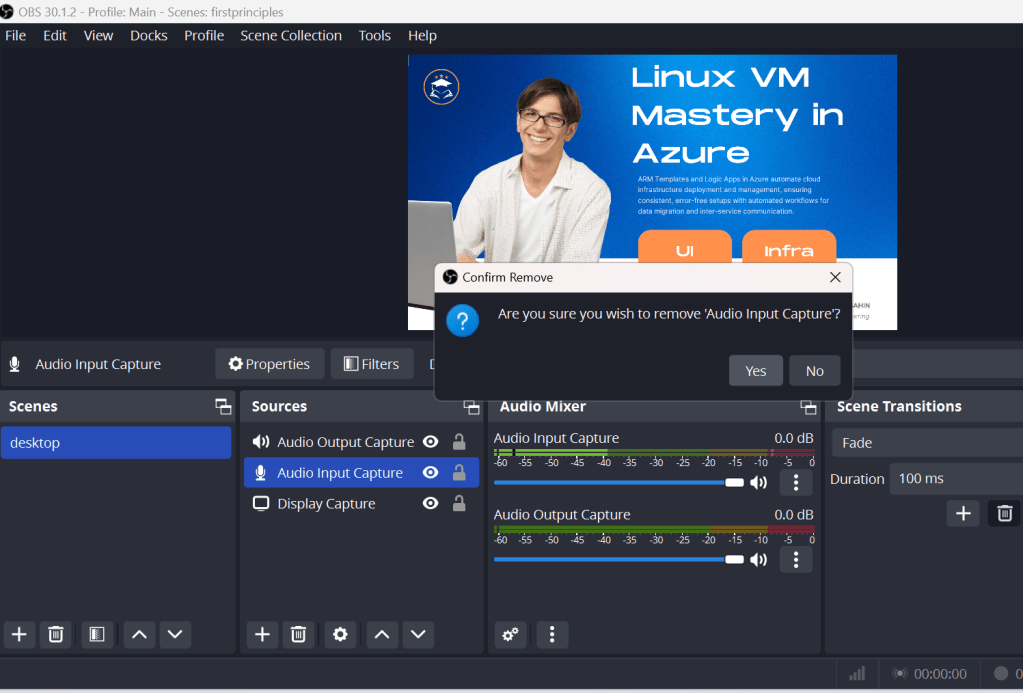Open the File menu
Image resolution: width=1023 pixels, height=693 pixels.
(16, 35)
